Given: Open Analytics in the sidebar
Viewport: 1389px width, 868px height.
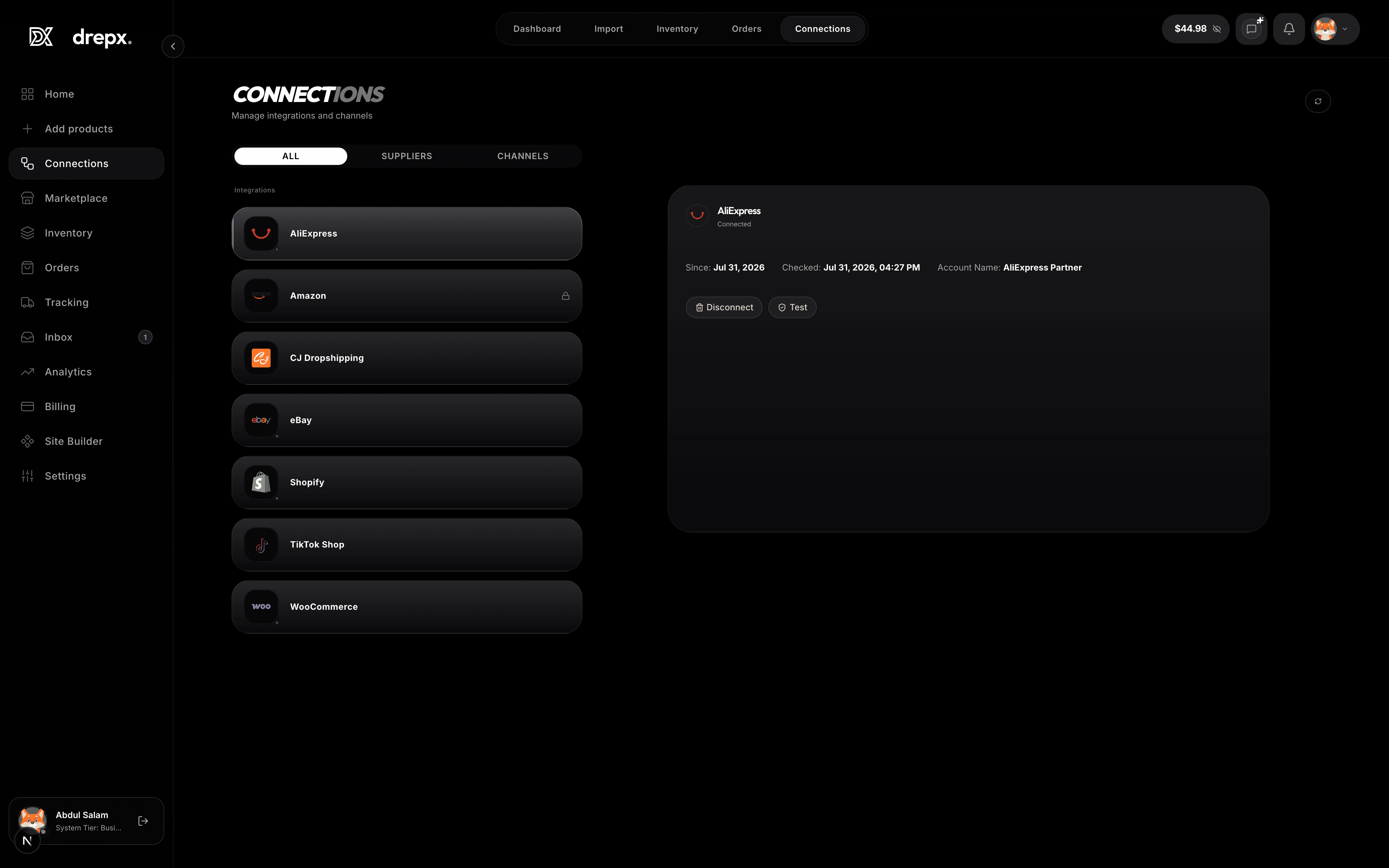Looking at the screenshot, I should (x=86, y=372).
